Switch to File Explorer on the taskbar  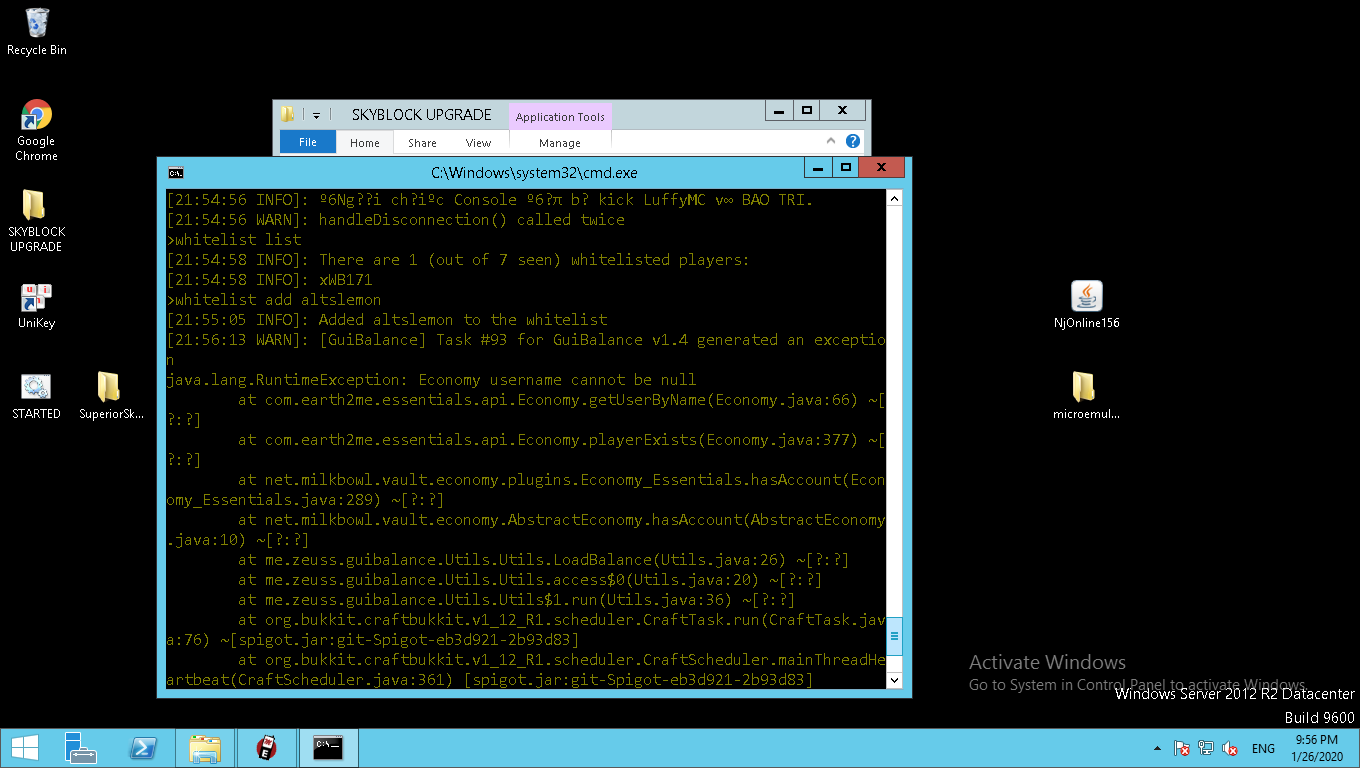pyautogui.click(x=205, y=748)
